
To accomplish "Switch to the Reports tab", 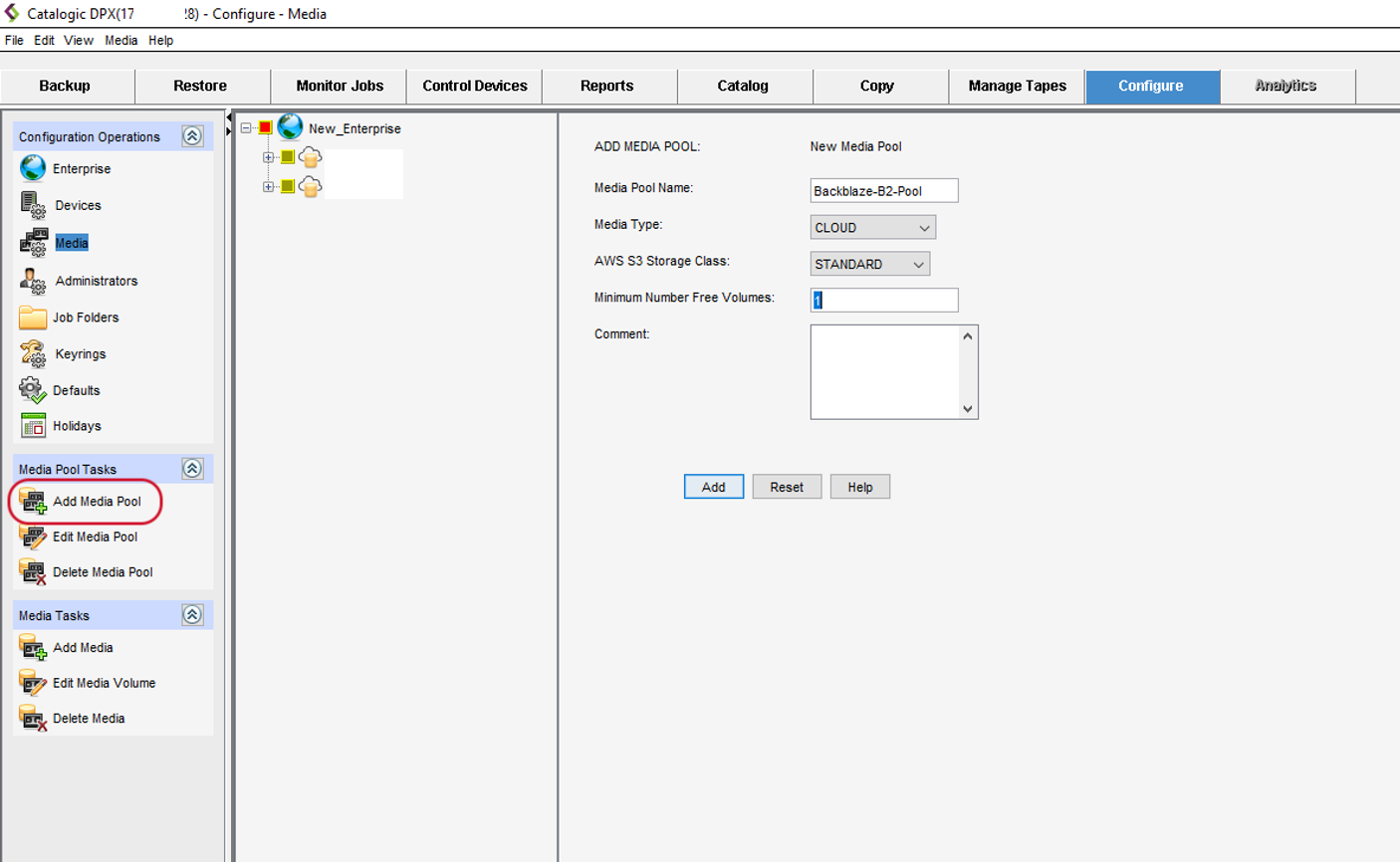I will coord(607,86).
